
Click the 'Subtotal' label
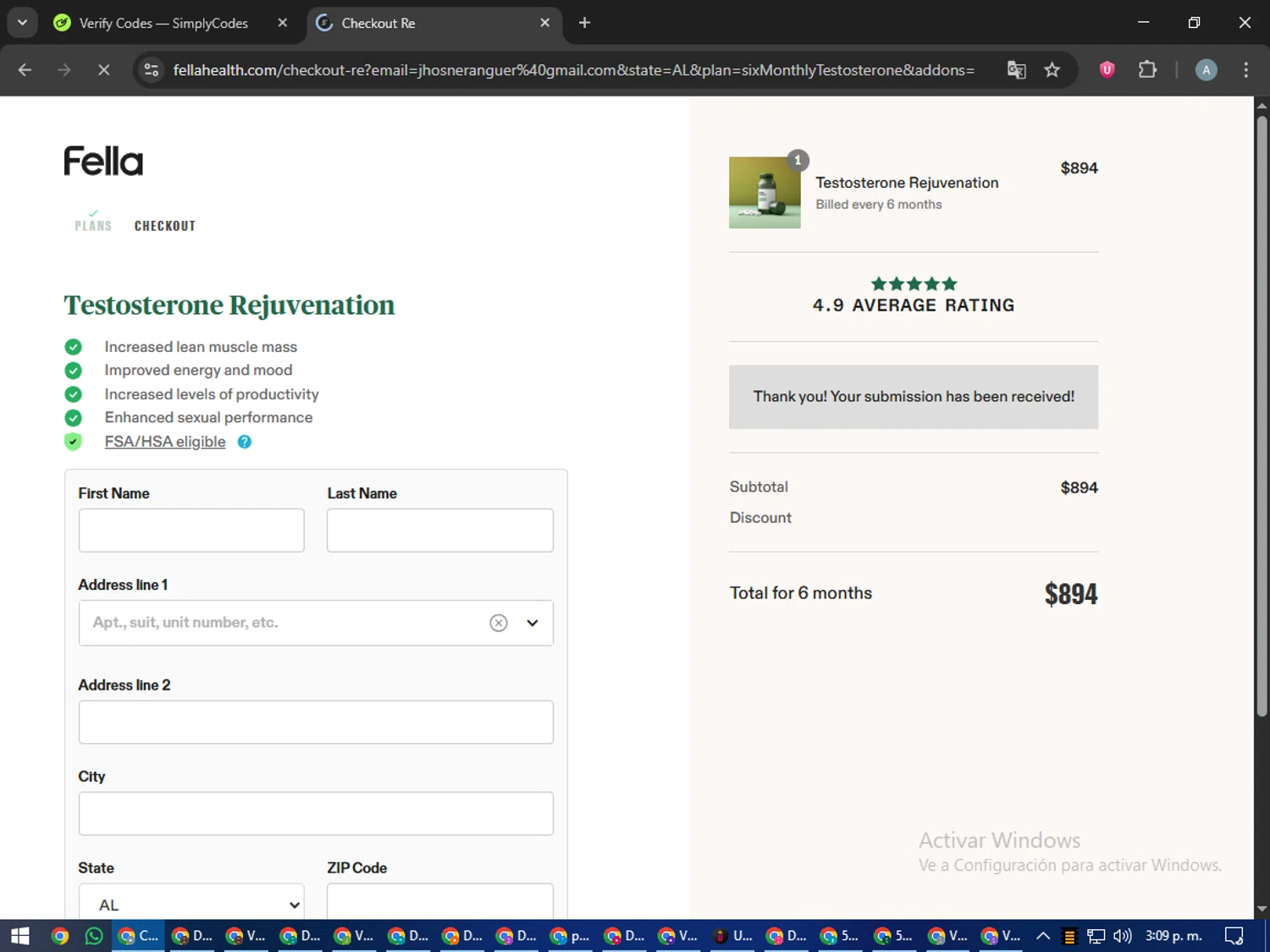[759, 487]
